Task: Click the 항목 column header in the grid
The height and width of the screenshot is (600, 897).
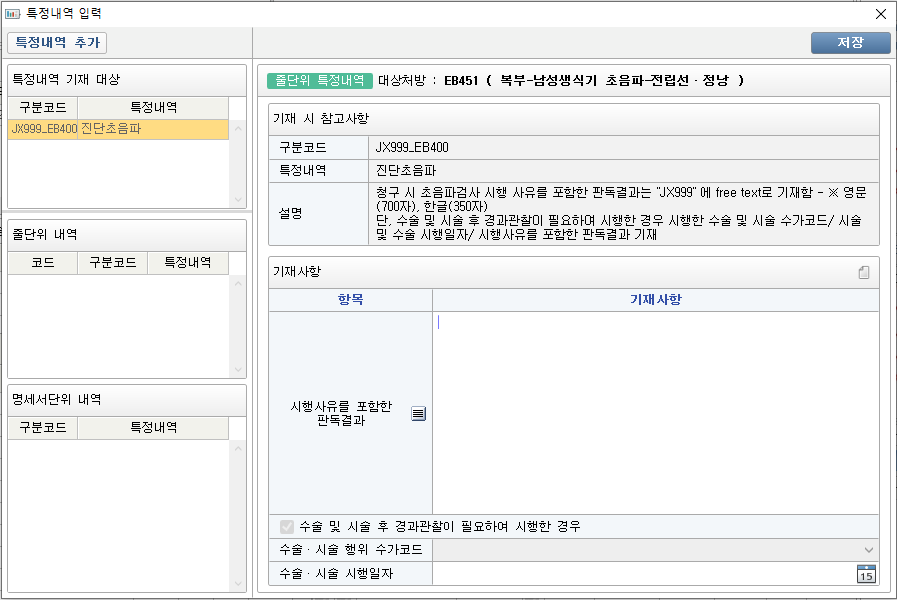Action: pos(350,299)
